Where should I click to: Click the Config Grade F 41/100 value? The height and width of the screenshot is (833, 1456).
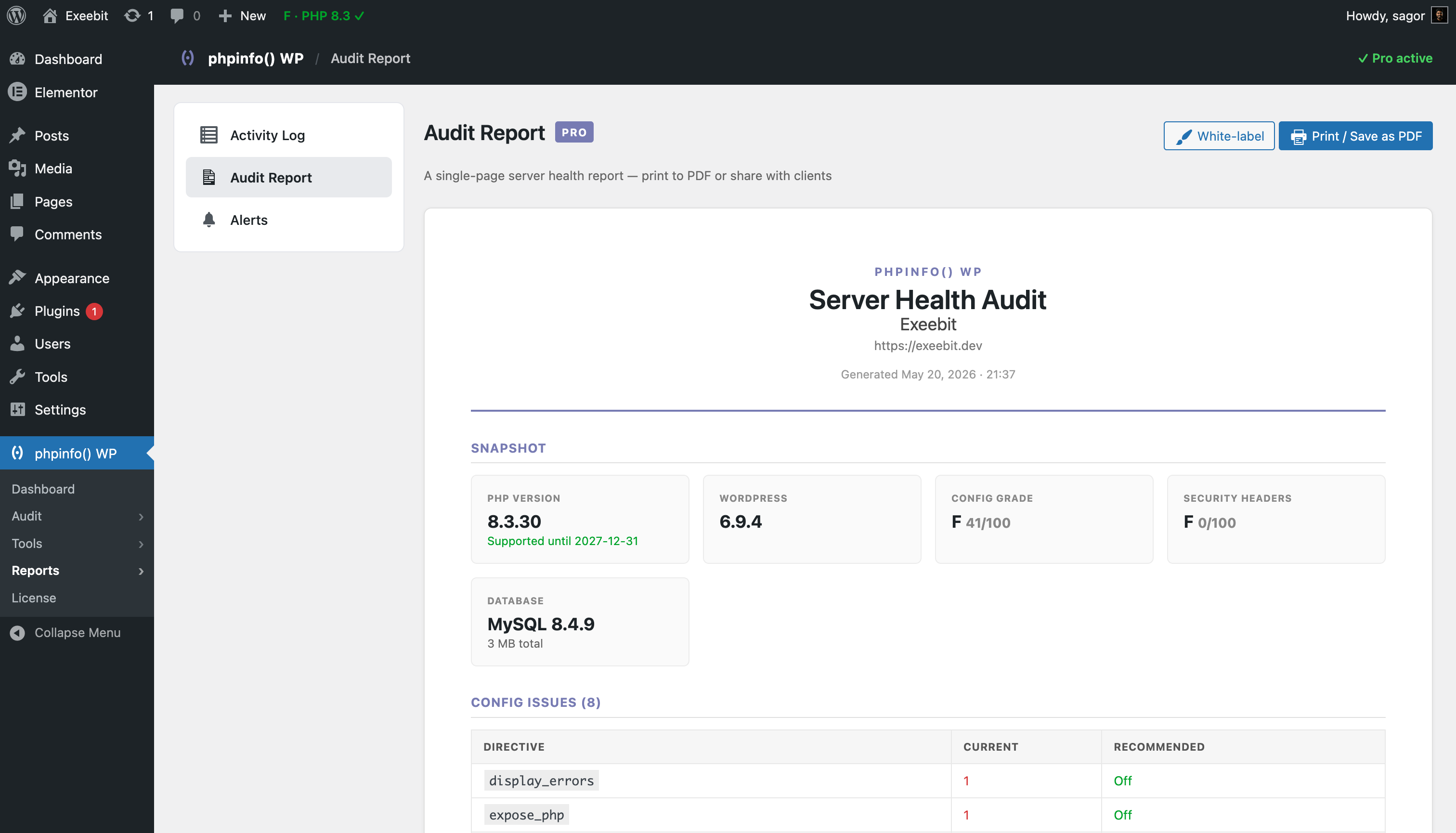(981, 522)
